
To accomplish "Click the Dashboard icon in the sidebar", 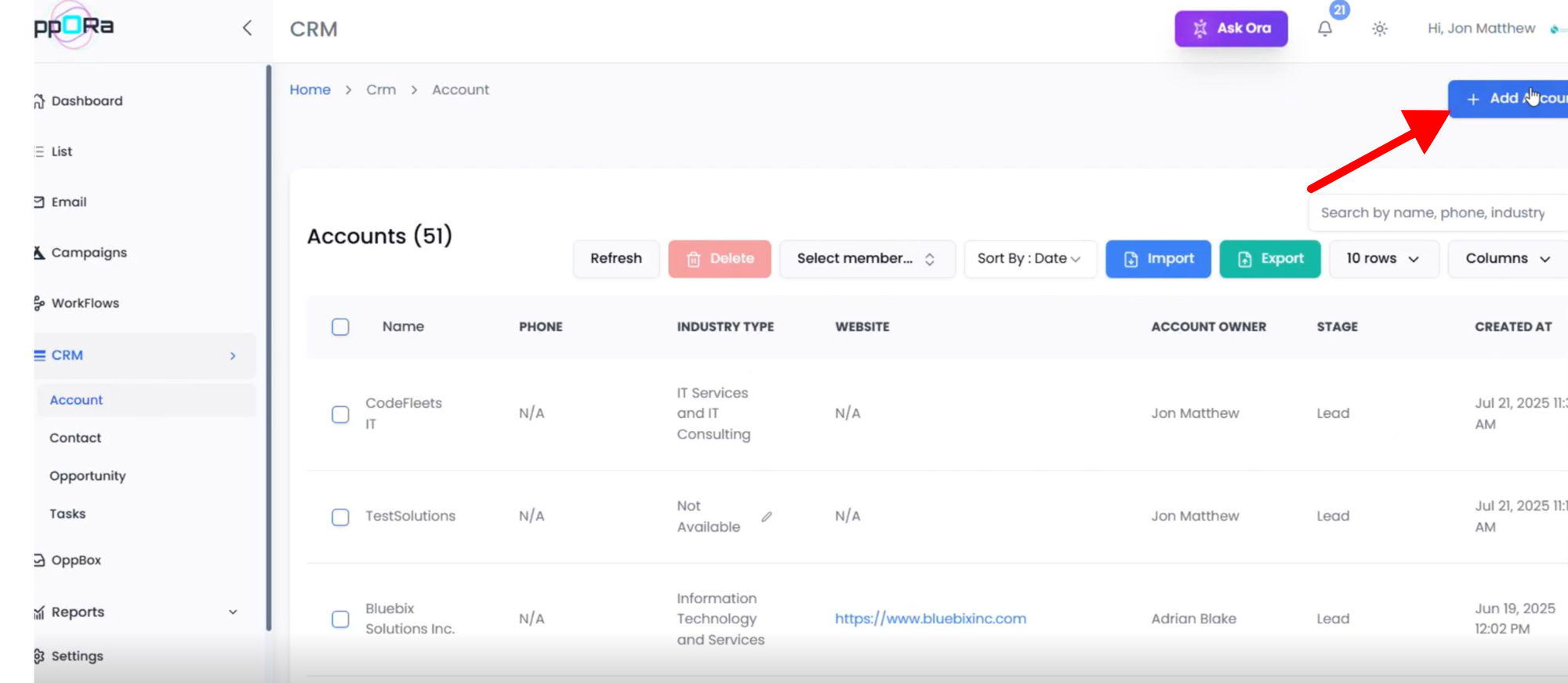I will pos(39,101).
